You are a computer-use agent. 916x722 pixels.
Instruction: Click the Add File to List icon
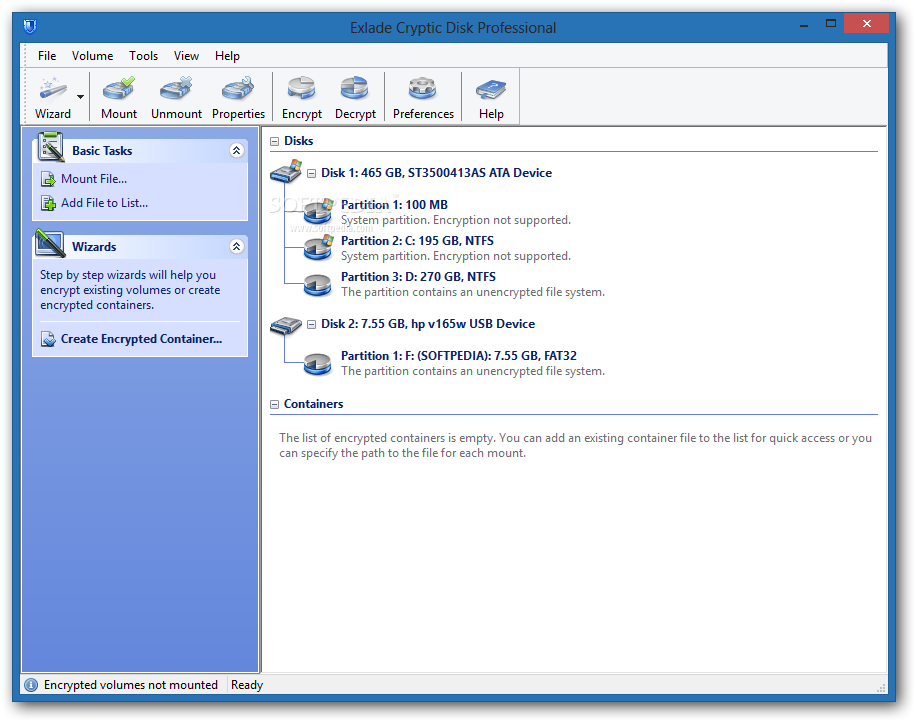coord(48,203)
